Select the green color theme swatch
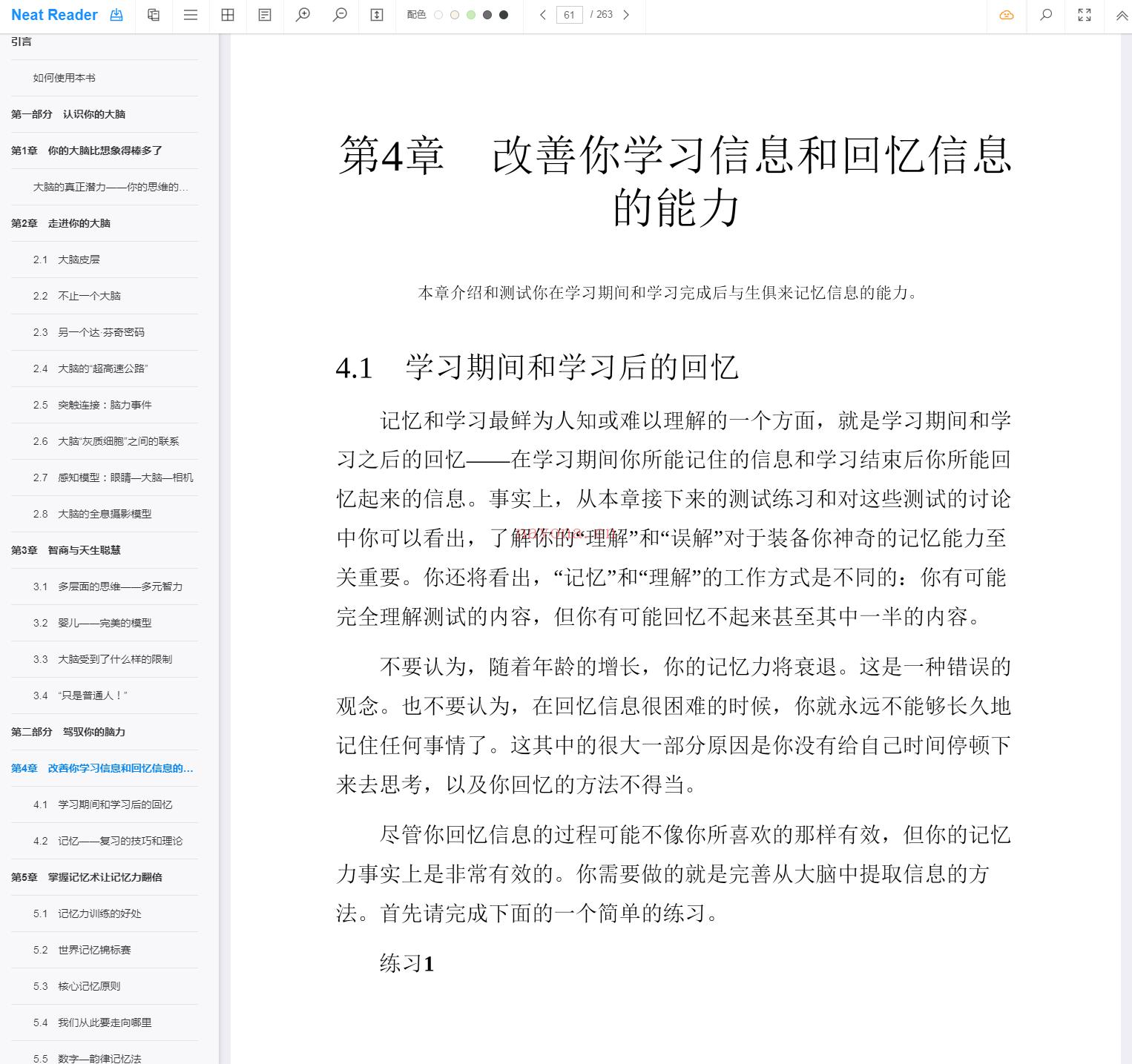Image resolution: width=1132 pixels, height=1064 pixels. click(471, 15)
